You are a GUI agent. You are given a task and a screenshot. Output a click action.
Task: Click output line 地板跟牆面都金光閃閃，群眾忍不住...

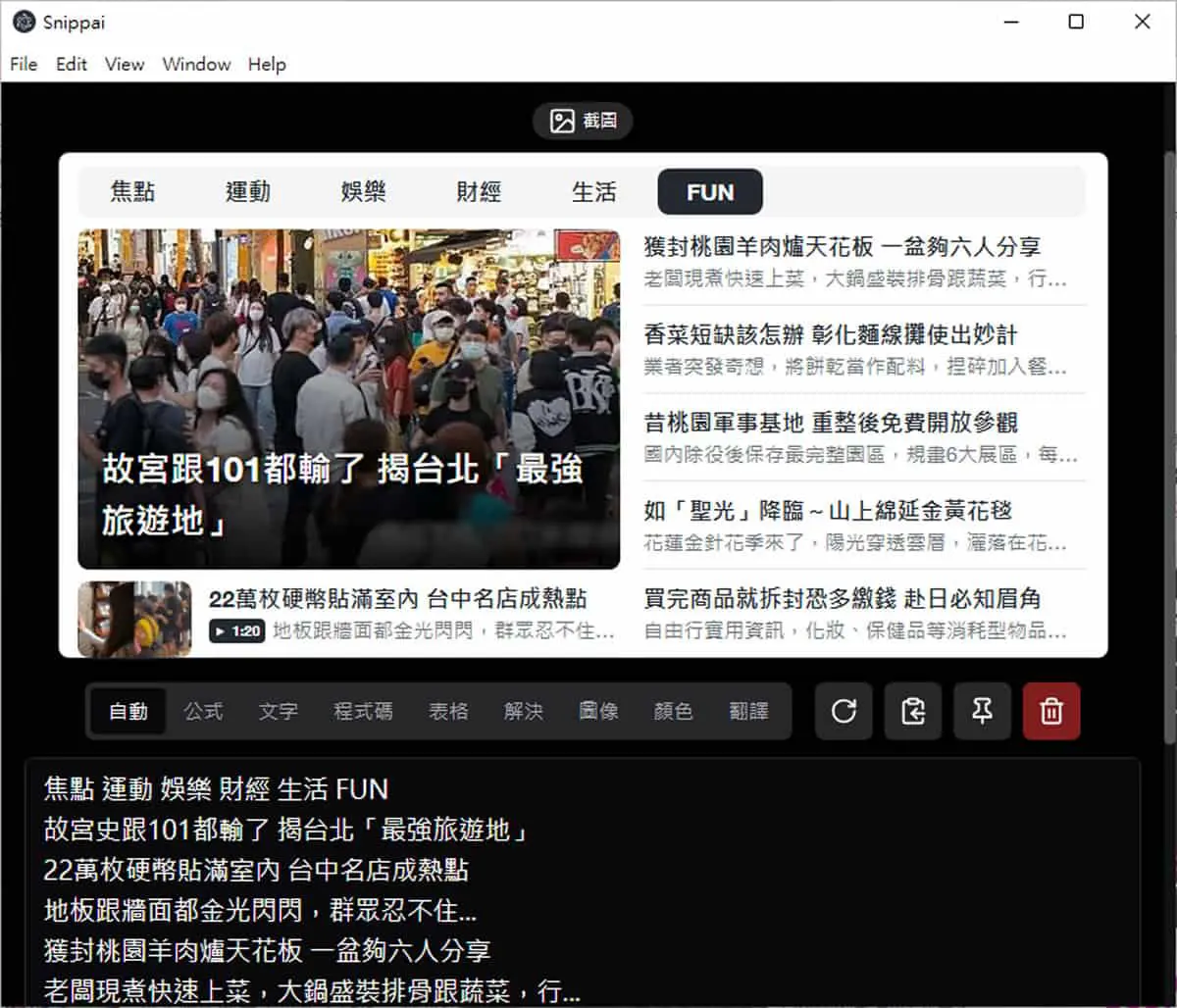click(260, 911)
